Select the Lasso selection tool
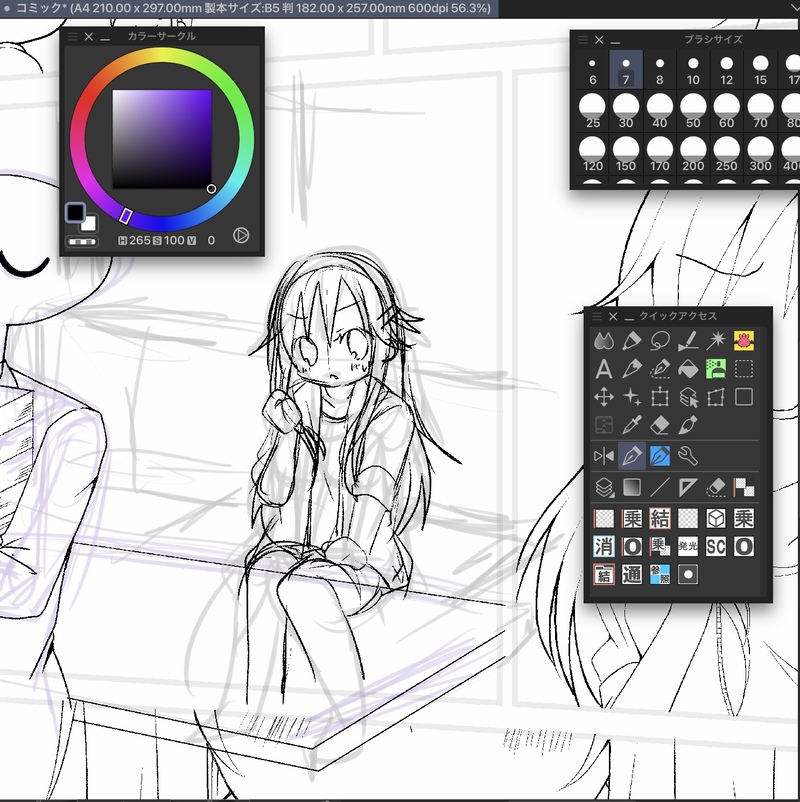Image resolution: width=800 pixels, height=802 pixels. coord(660,341)
